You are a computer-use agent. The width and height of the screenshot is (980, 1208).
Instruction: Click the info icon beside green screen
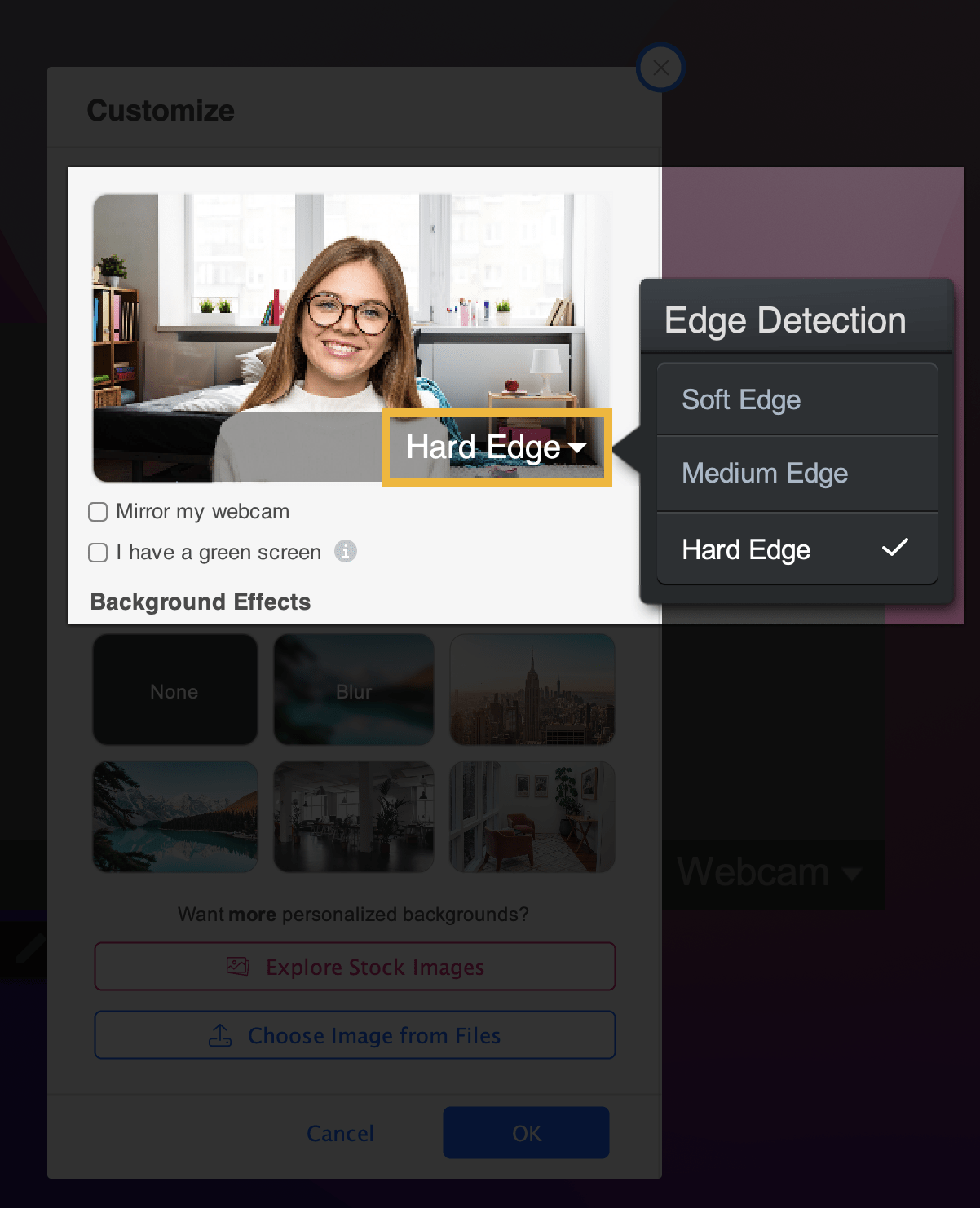tap(346, 551)
